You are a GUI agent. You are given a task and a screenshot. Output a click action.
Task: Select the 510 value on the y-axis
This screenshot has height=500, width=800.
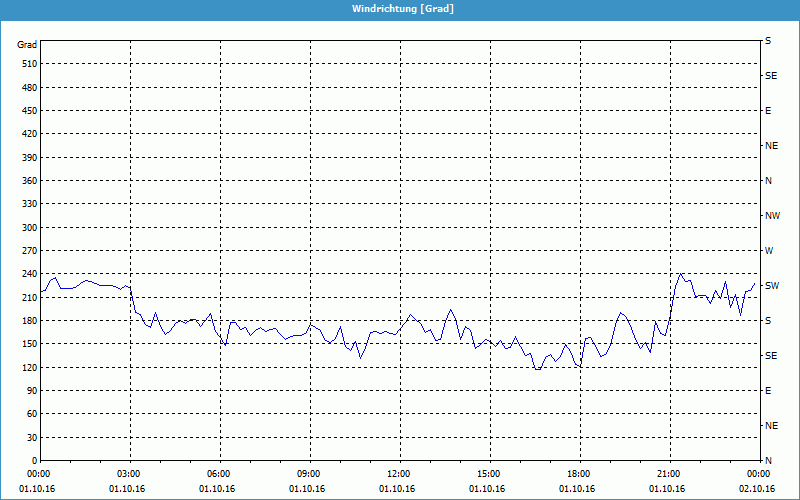(28, 64)
